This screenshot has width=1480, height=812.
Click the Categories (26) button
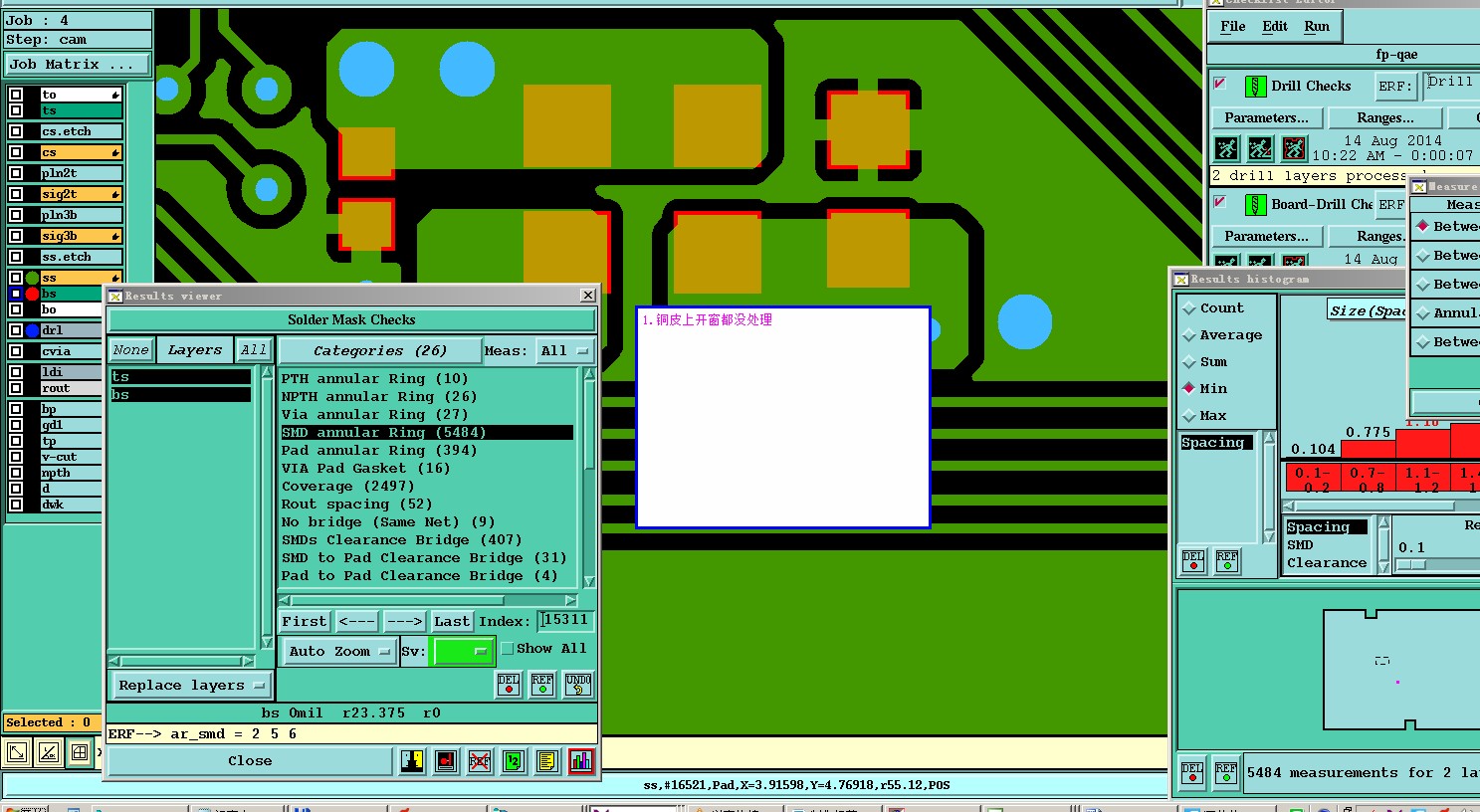379,350
